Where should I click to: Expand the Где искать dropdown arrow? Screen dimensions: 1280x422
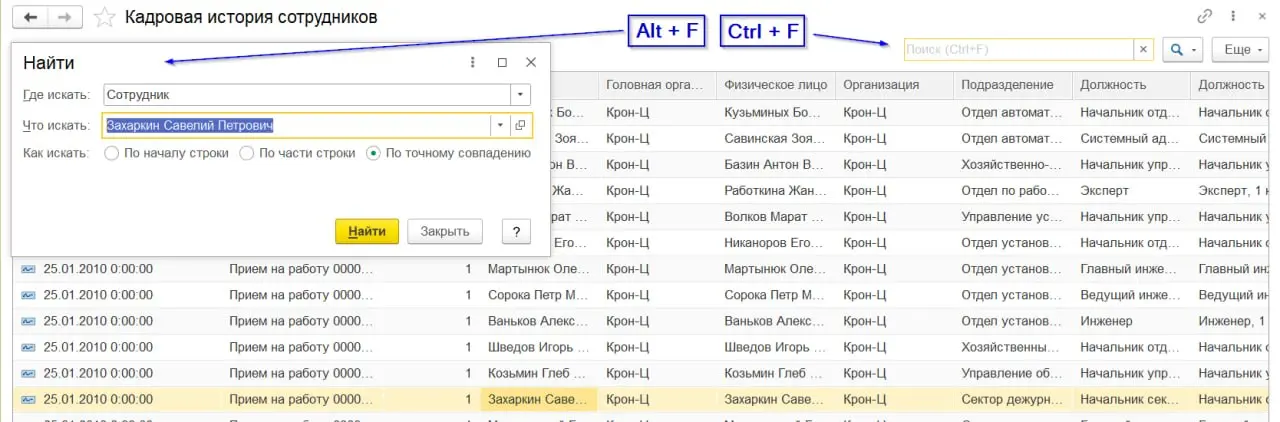(x=521, y=94)
